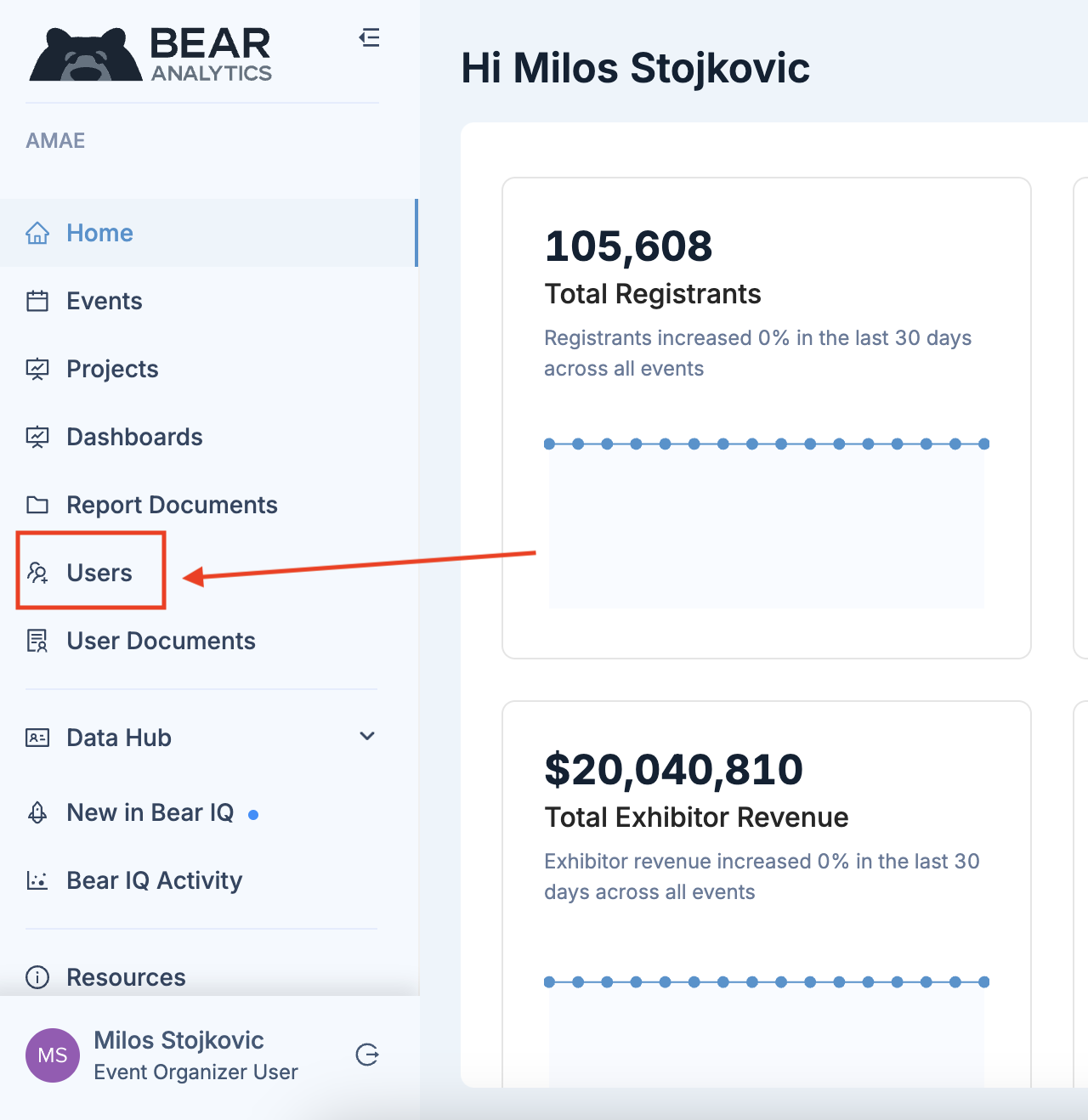The image size is (1088, 1120).
Task: Click the User Documents icon
Action: (x=37, y=641)
